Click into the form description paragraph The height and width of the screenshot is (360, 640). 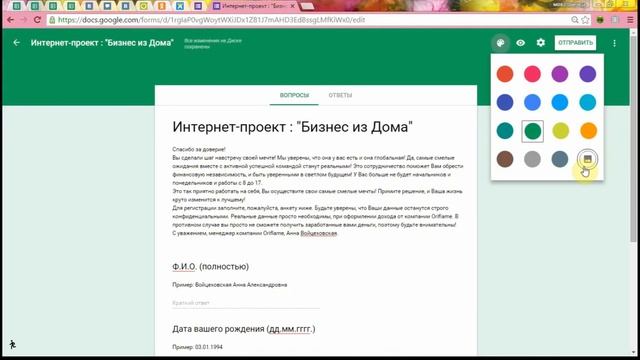[x=318, y=191]
